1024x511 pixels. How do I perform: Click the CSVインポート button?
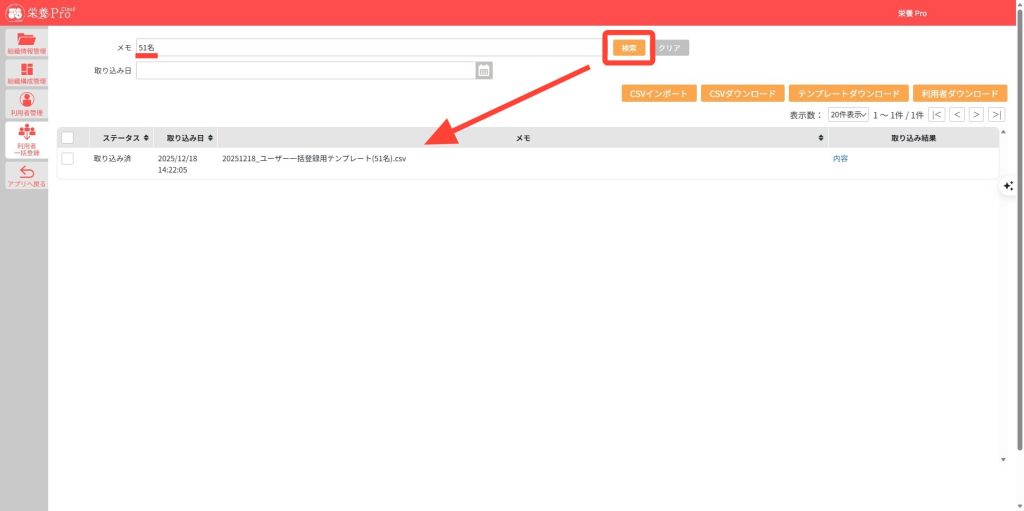tap(658, 93)
